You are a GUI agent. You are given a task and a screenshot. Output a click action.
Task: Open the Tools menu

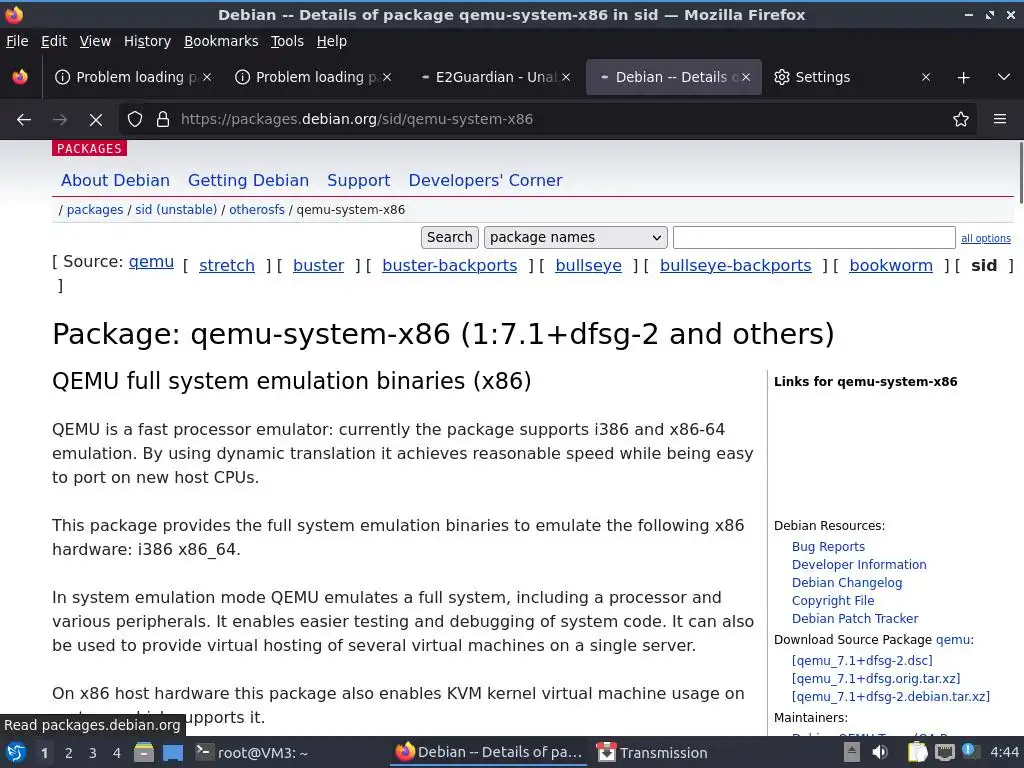click(287, 41)
